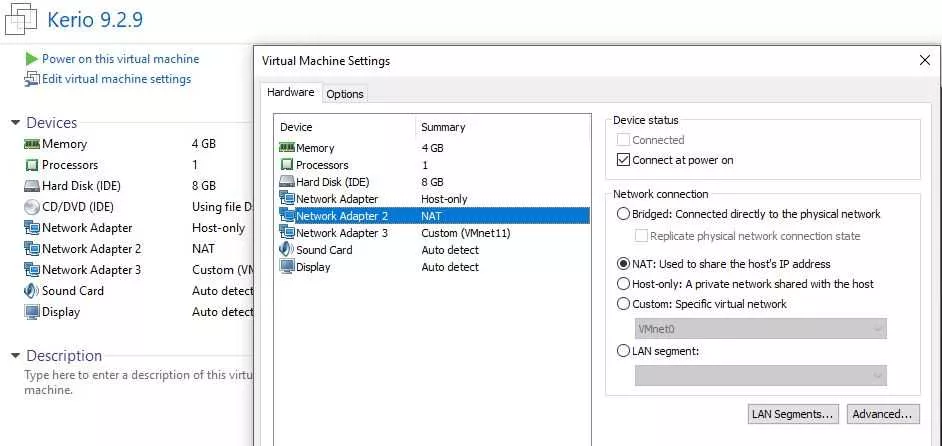Click Custom (VMnet11) summary in settings list
This screenshot has height=446, width=942.
pyautogui.click(x=466, y=233)
